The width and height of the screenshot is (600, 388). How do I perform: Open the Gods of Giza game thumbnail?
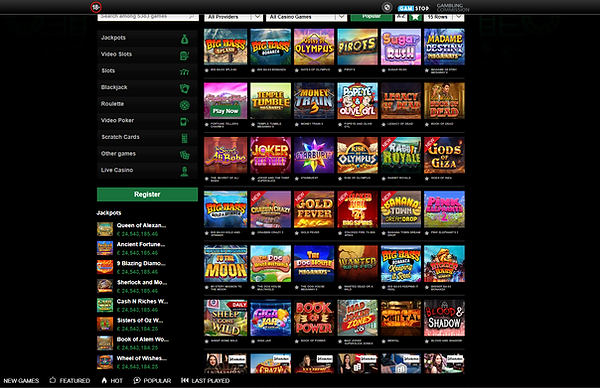point(444,155)
